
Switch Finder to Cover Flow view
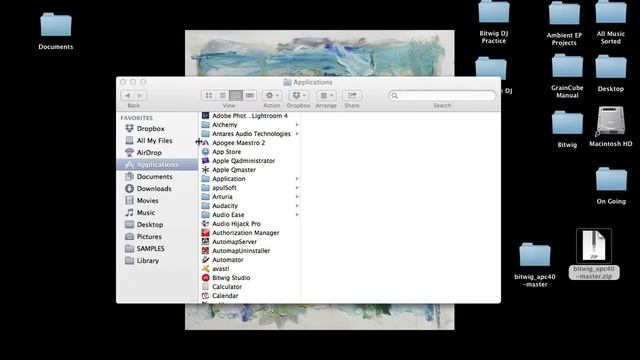tap(250, 96)
